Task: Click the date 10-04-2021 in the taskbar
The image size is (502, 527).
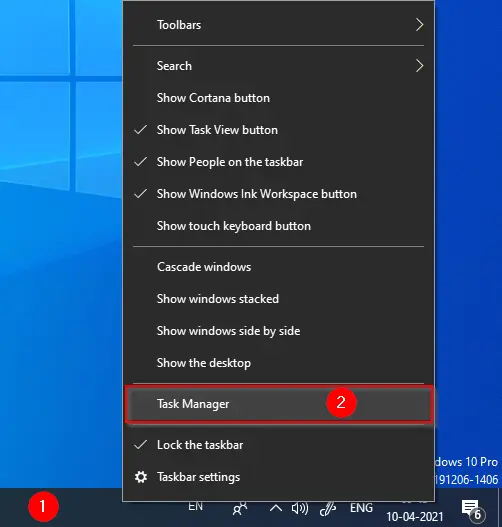Action: (415, 517)
